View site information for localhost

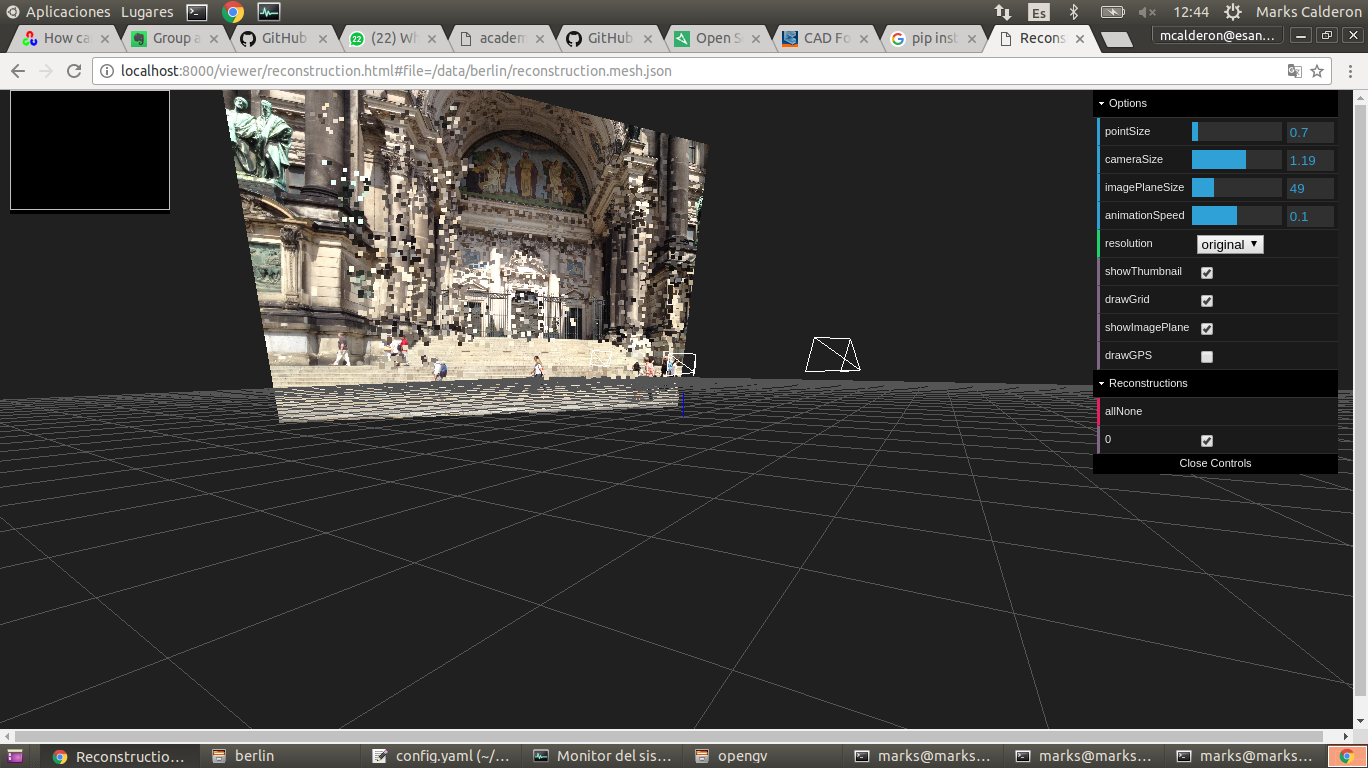107,71
